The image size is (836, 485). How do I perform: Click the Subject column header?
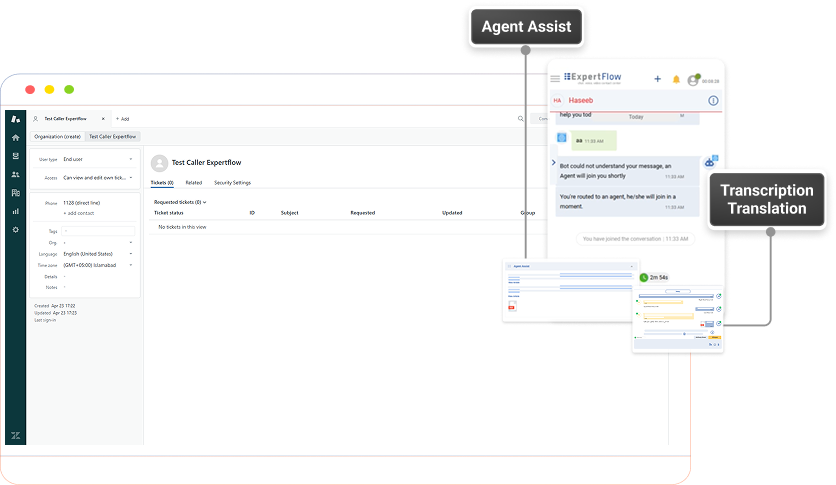tap(290, 213)
